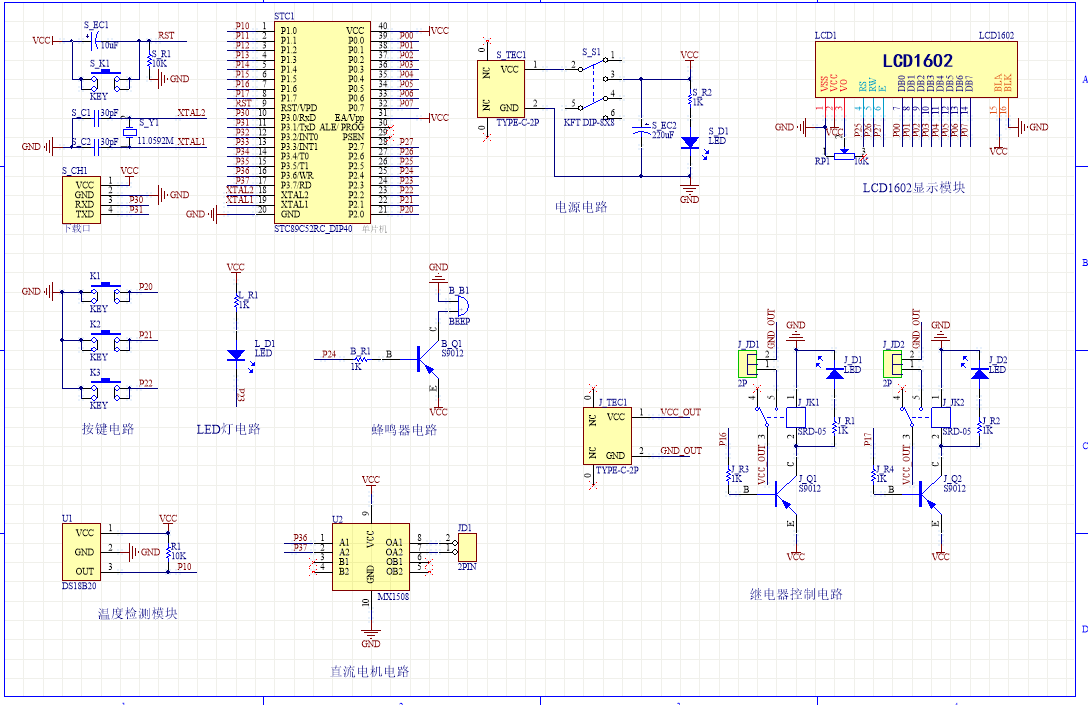This screenshot has width=1088, height=705.
Task: Select the STC89C52RC microcontroller chip body
Action: (322, 120)
